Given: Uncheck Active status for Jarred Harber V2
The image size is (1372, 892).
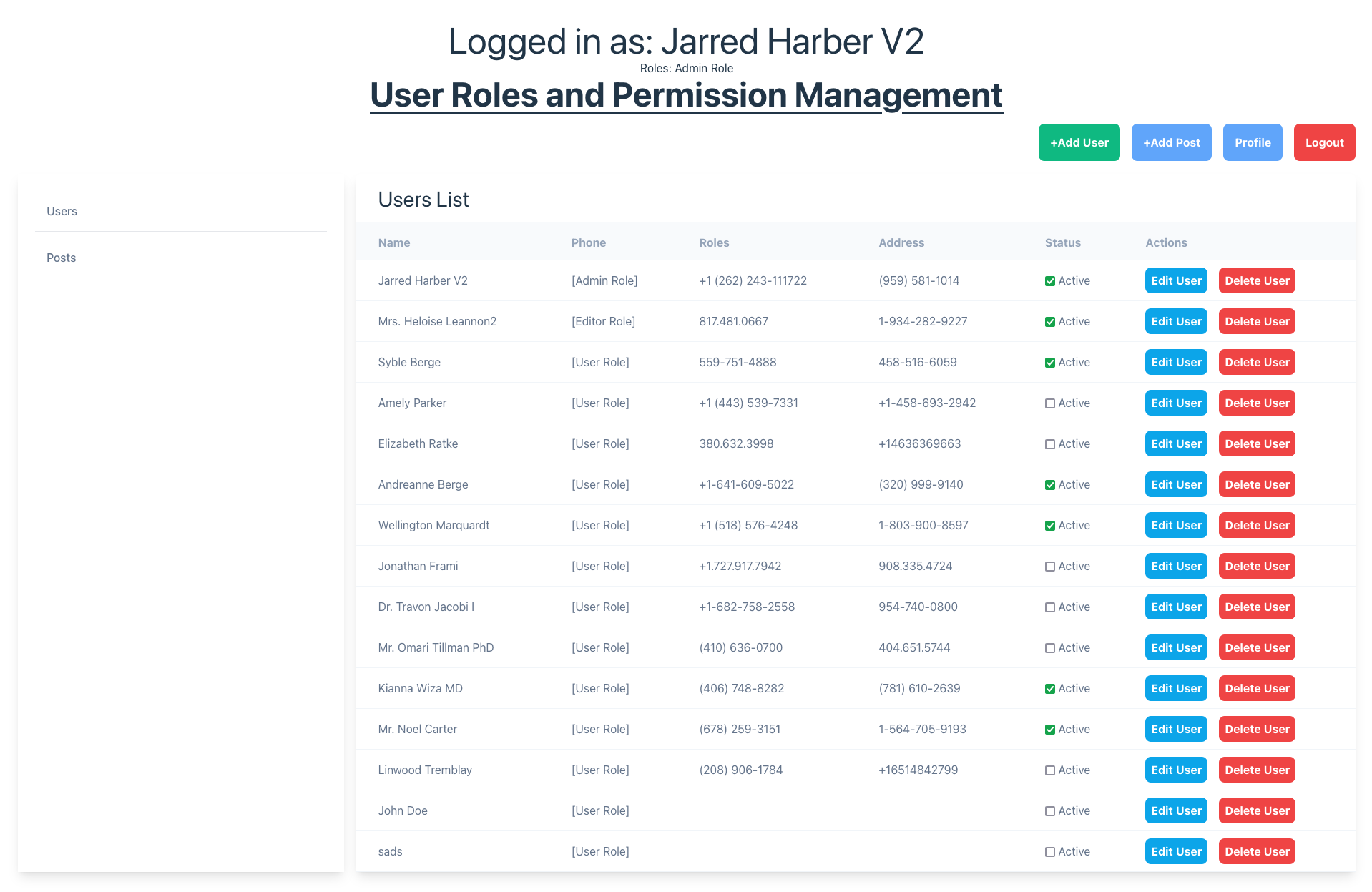Looking at the screenshot, I should point(1049,281).
